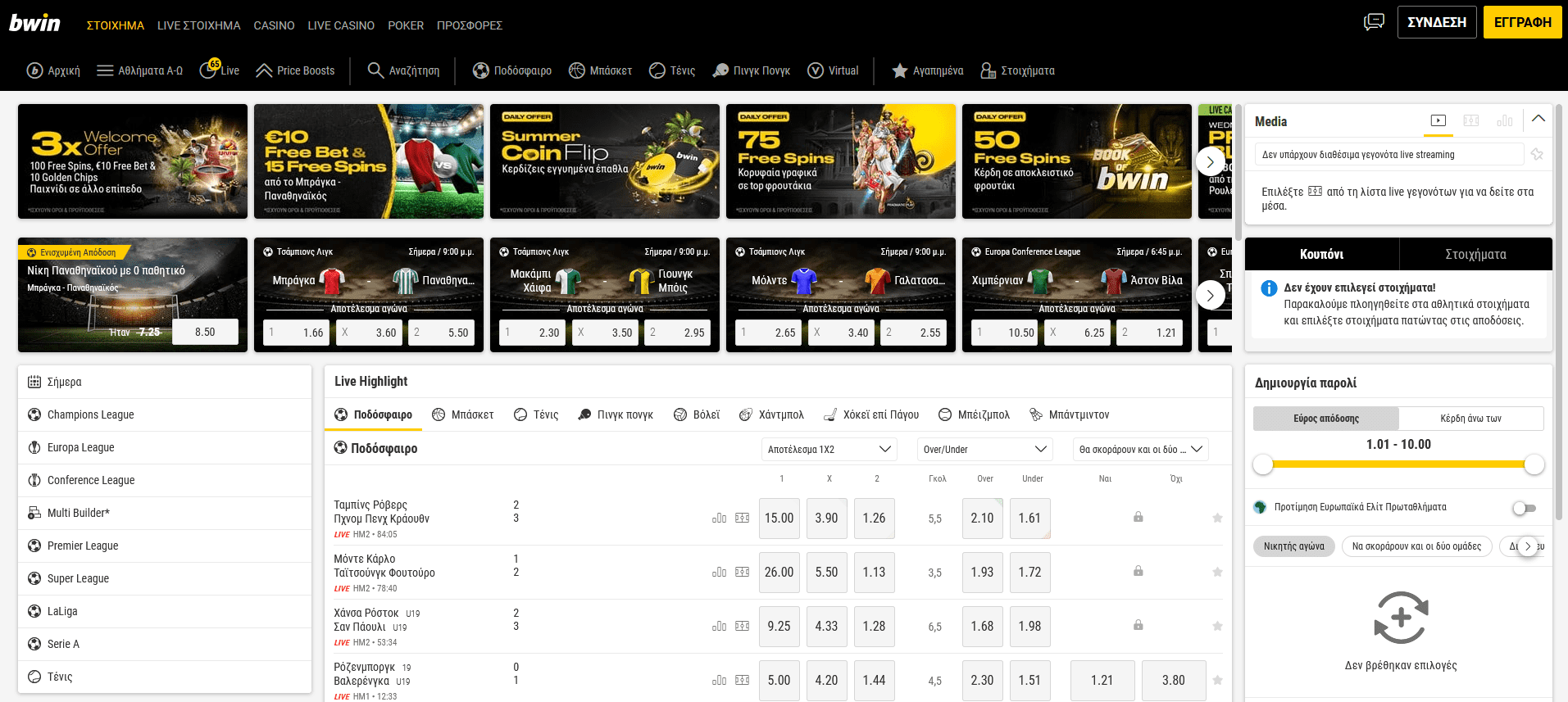Switch to Στοιχήματα tab in betslip
This screenshot has width=1568, height=702.
click(1475, 254)
